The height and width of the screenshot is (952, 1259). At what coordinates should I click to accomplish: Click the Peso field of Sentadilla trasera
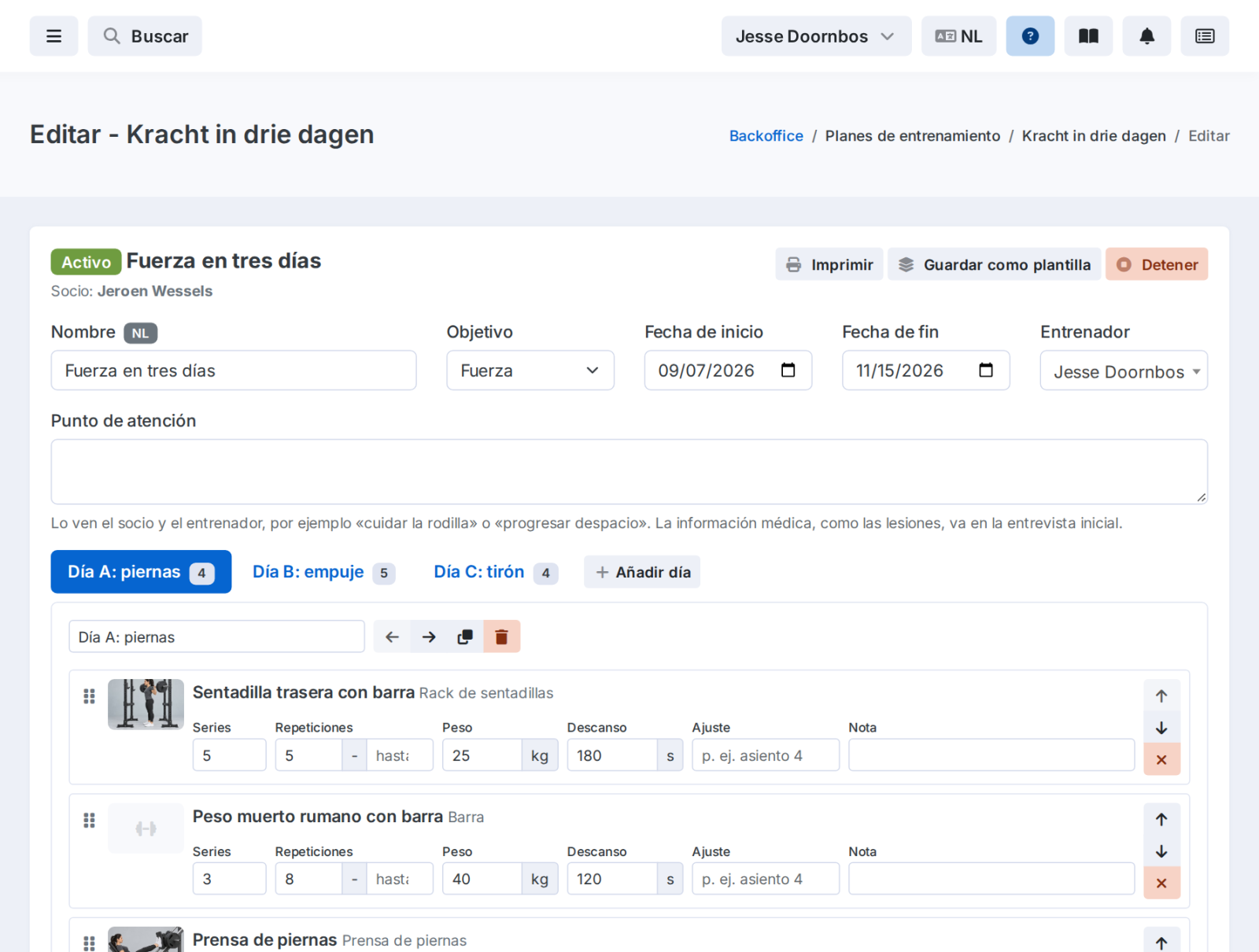tap(482, 755)
